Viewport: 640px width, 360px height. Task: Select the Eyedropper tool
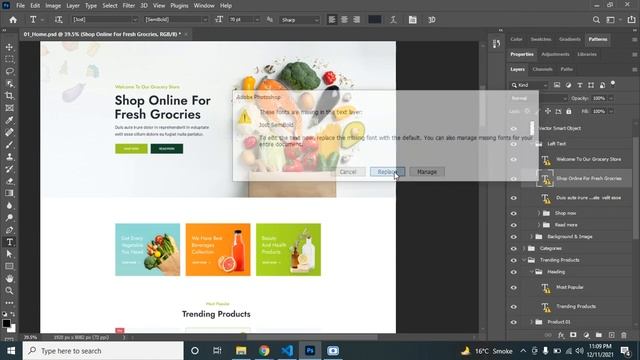[9, 120]
